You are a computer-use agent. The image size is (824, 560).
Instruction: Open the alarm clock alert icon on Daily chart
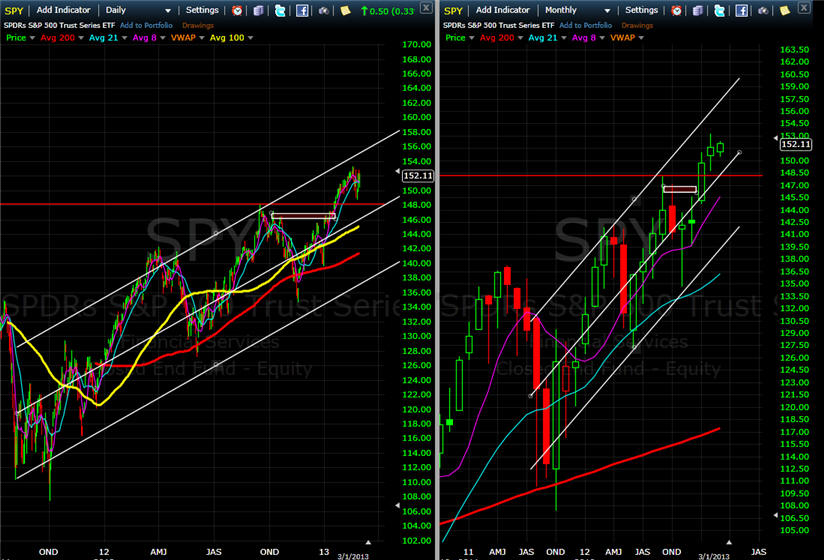[x=237, y=11]
